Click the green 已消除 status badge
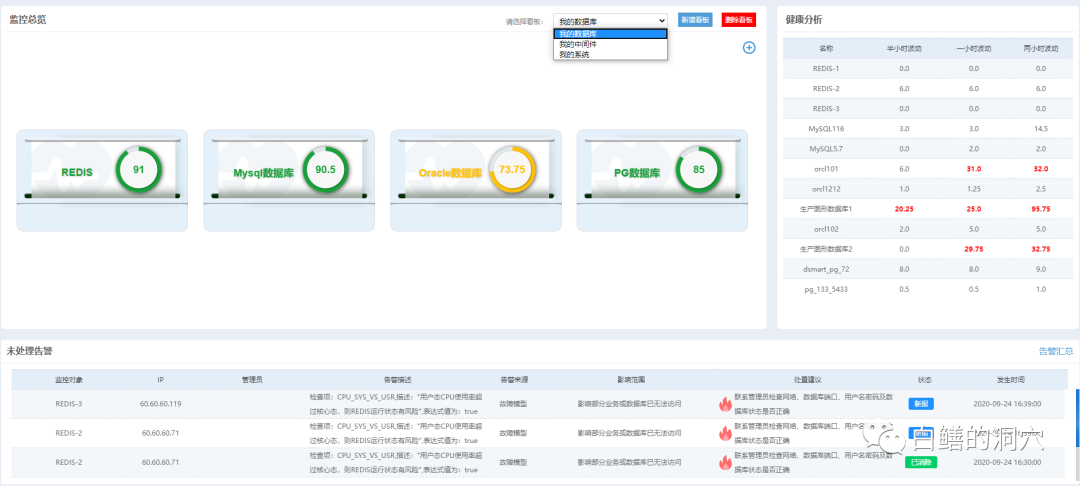1080x486 pixels. pos(920,462)
